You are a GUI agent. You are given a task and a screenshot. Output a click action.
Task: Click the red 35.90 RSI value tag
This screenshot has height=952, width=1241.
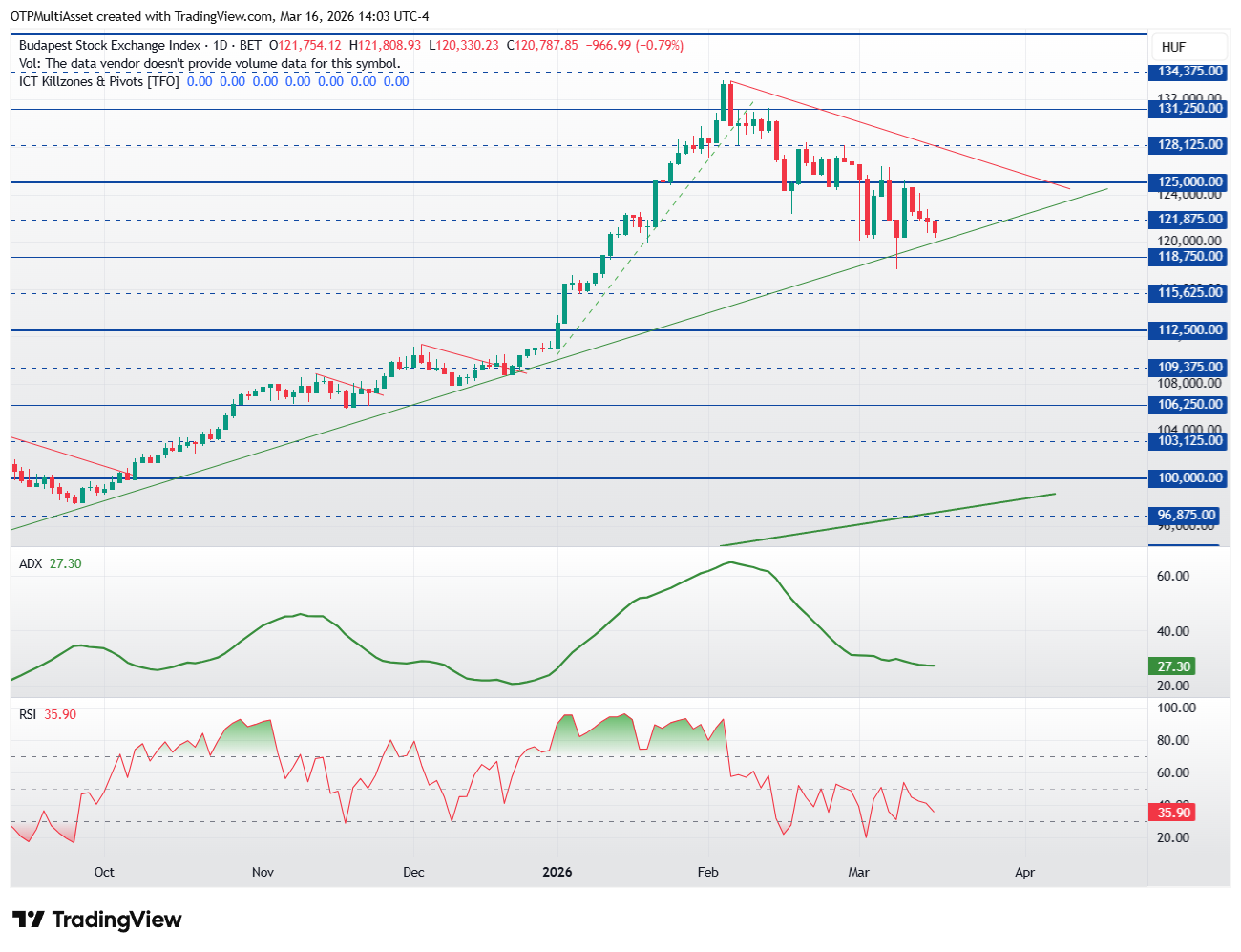click(x=1173, y=813)
